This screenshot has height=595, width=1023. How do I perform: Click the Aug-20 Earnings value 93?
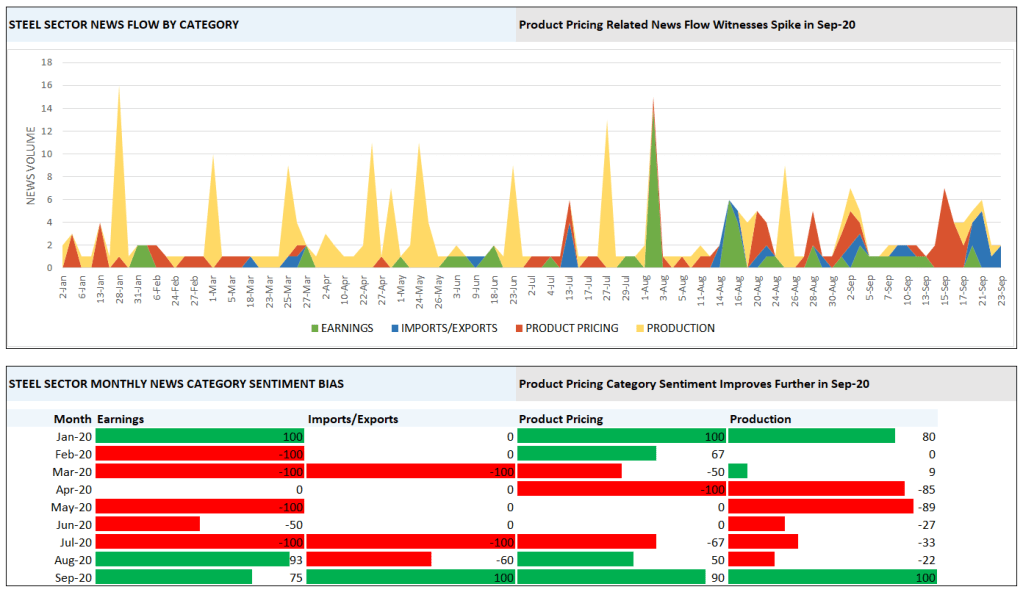click(x=295, y=560)
